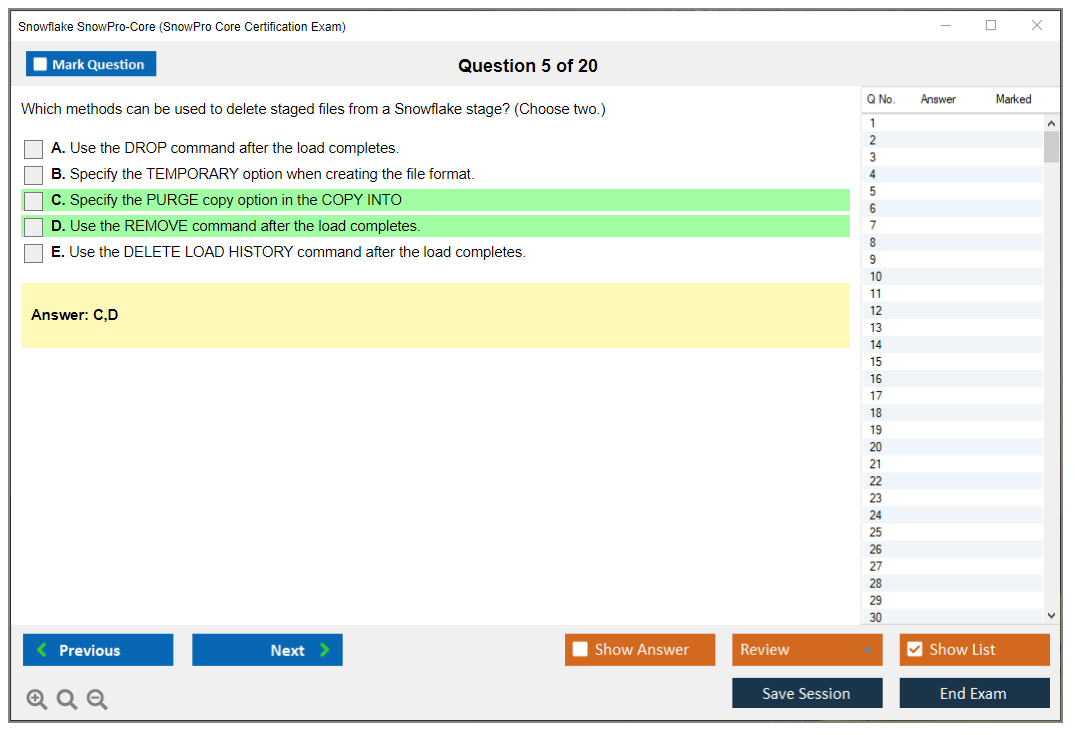Check option A DROP command
Viewport: 1075px width, 735px height.
[x=33, y=149]
